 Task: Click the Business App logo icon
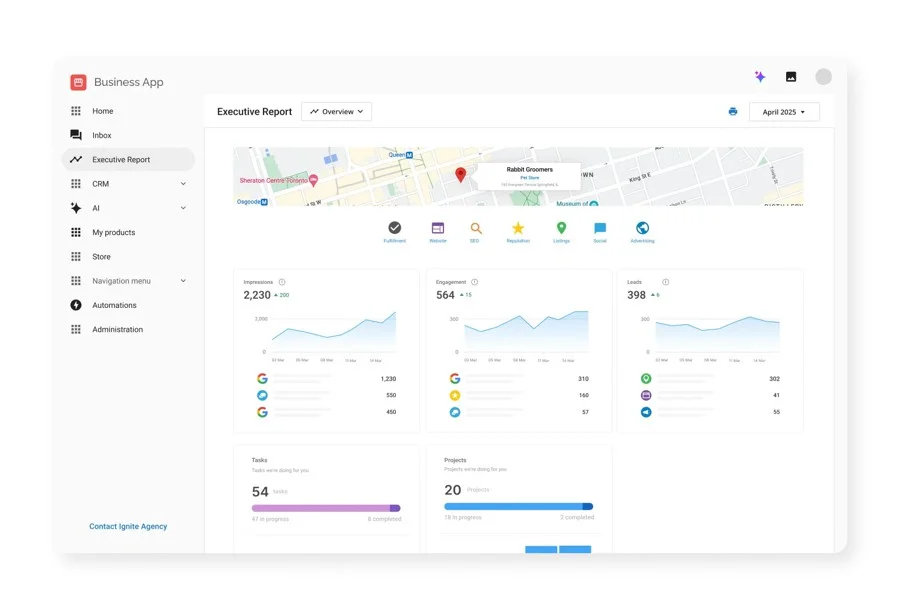click(78, 82)
